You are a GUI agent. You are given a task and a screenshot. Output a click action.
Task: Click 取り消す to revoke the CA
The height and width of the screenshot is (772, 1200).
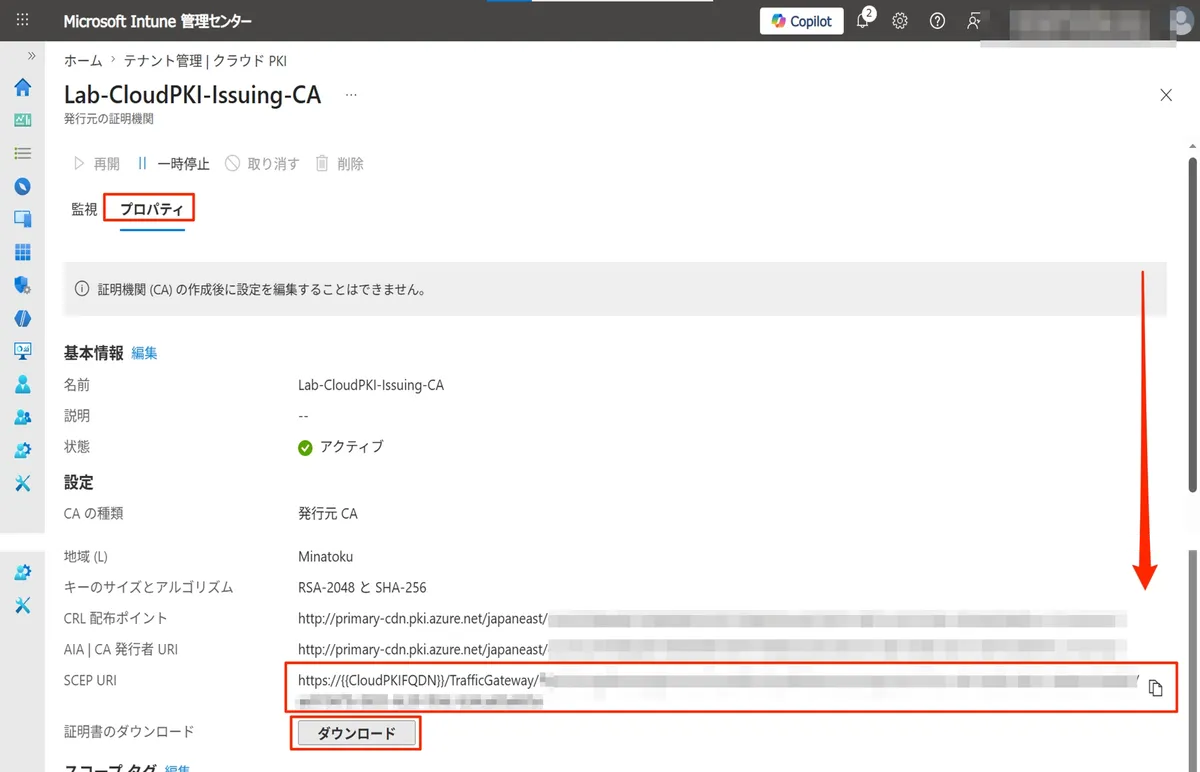[x=262, y=164]
